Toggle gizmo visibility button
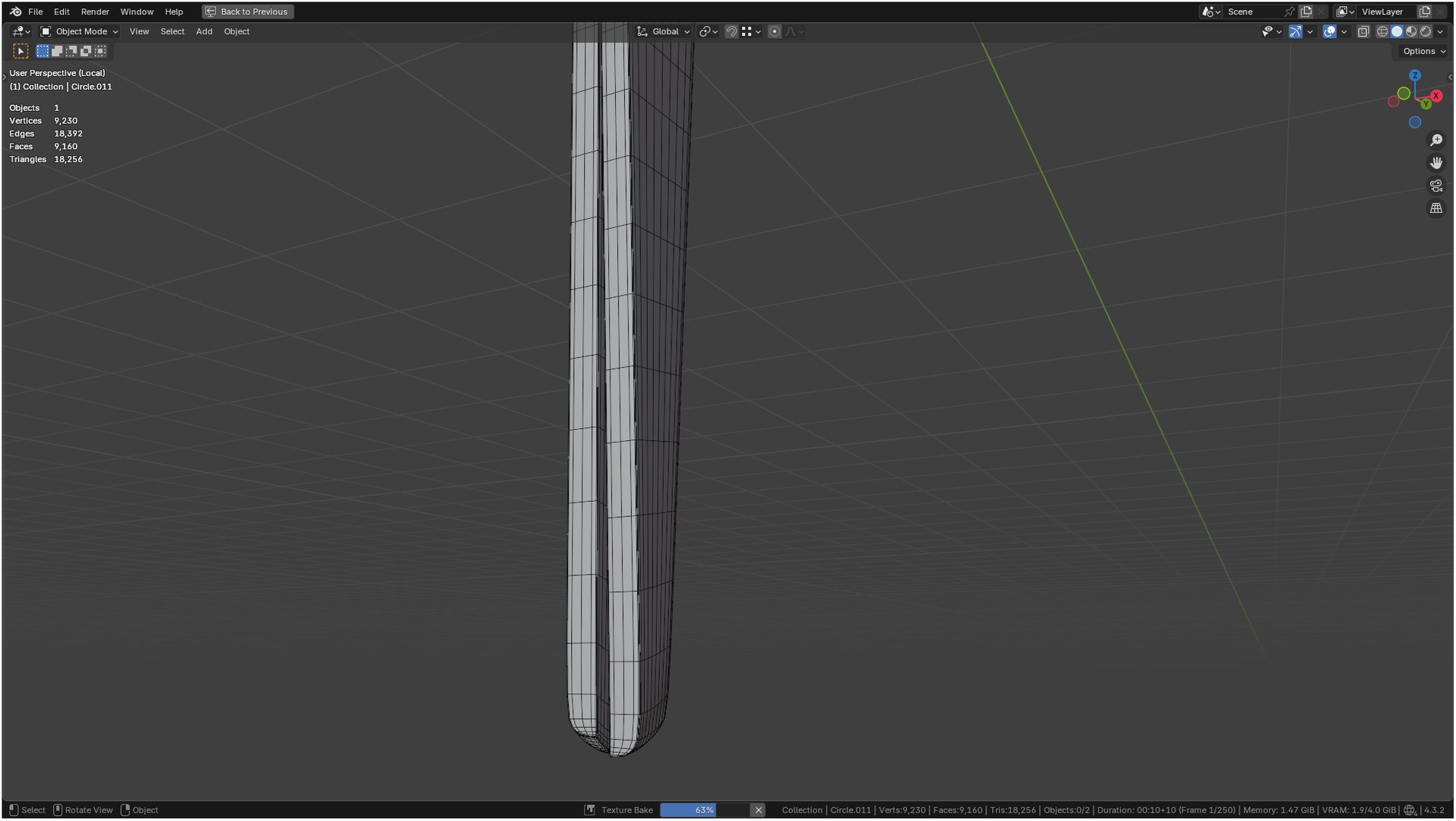This screenshot has width=1456, height=821. point(1295,31)
